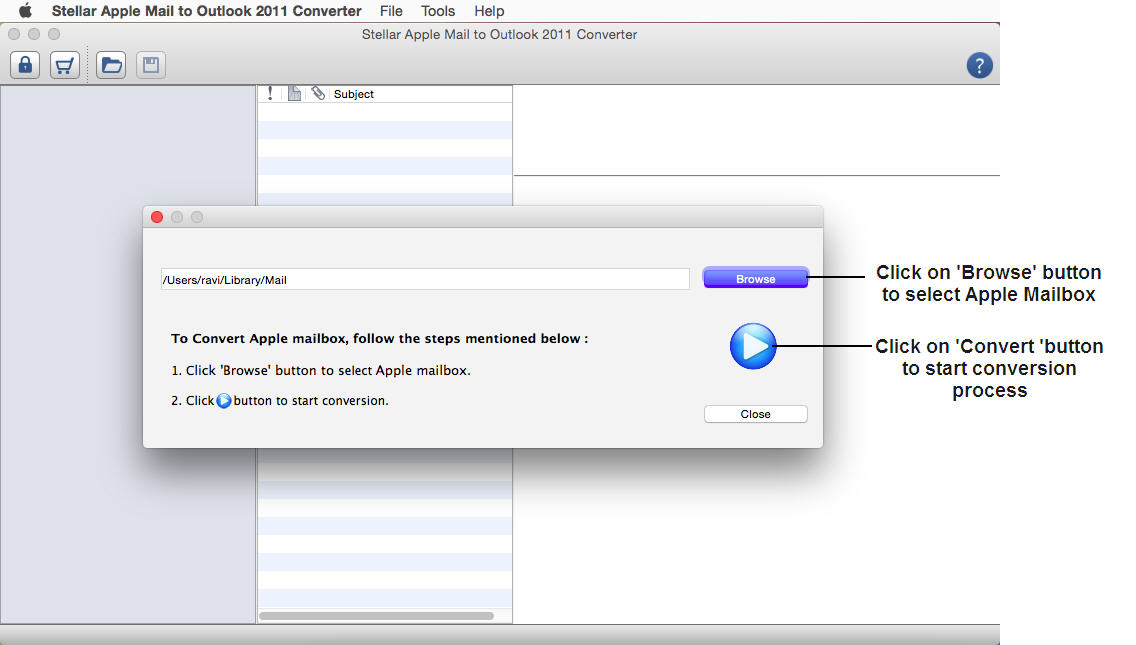Click the heading "To Convert Apple mailbox, follow the steps"

click(x=380, y=338)
